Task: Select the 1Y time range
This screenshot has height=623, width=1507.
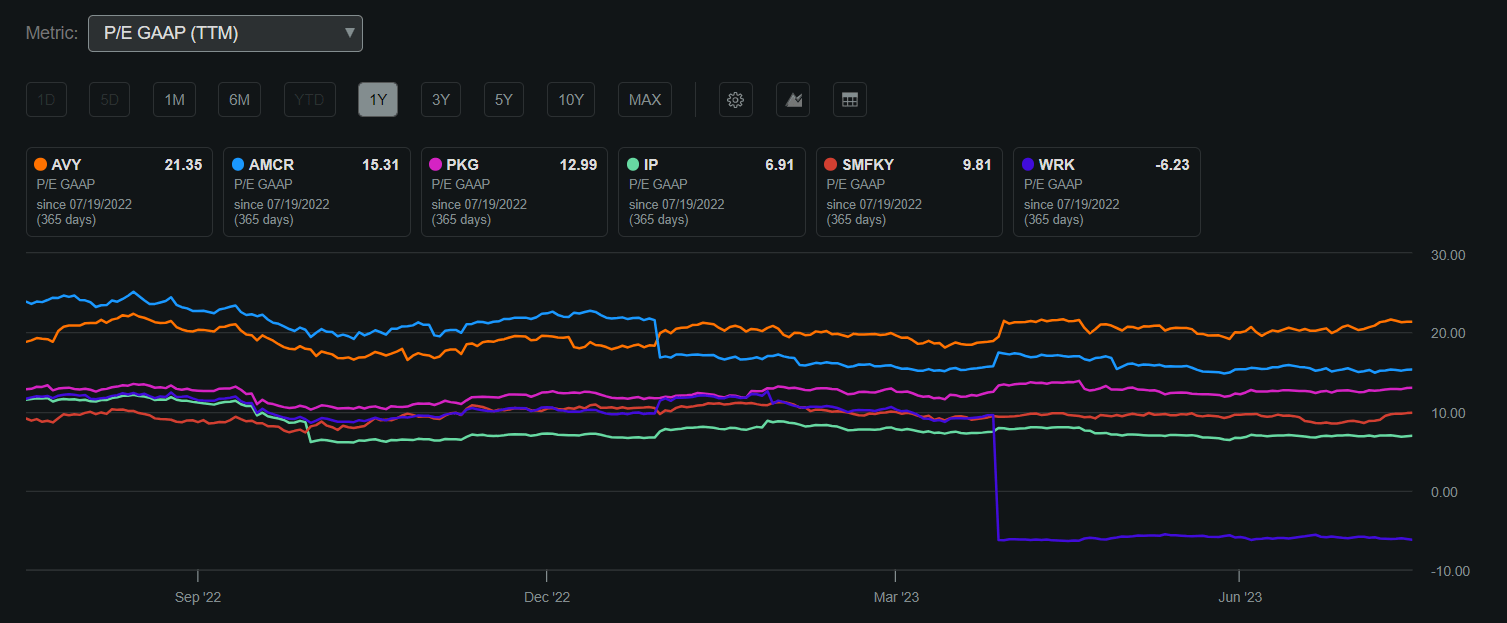Action: point(378,100)
